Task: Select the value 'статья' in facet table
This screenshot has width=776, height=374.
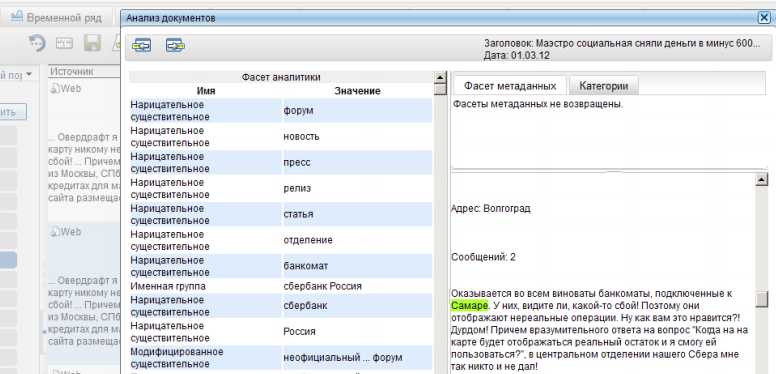Action: (x=298, y=214)
